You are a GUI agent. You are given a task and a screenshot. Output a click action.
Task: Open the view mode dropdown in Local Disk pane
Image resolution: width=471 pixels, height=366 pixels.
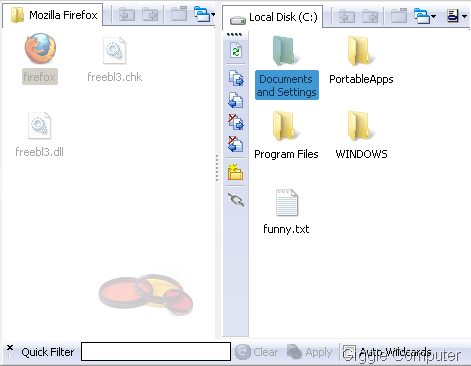point(457,16)
